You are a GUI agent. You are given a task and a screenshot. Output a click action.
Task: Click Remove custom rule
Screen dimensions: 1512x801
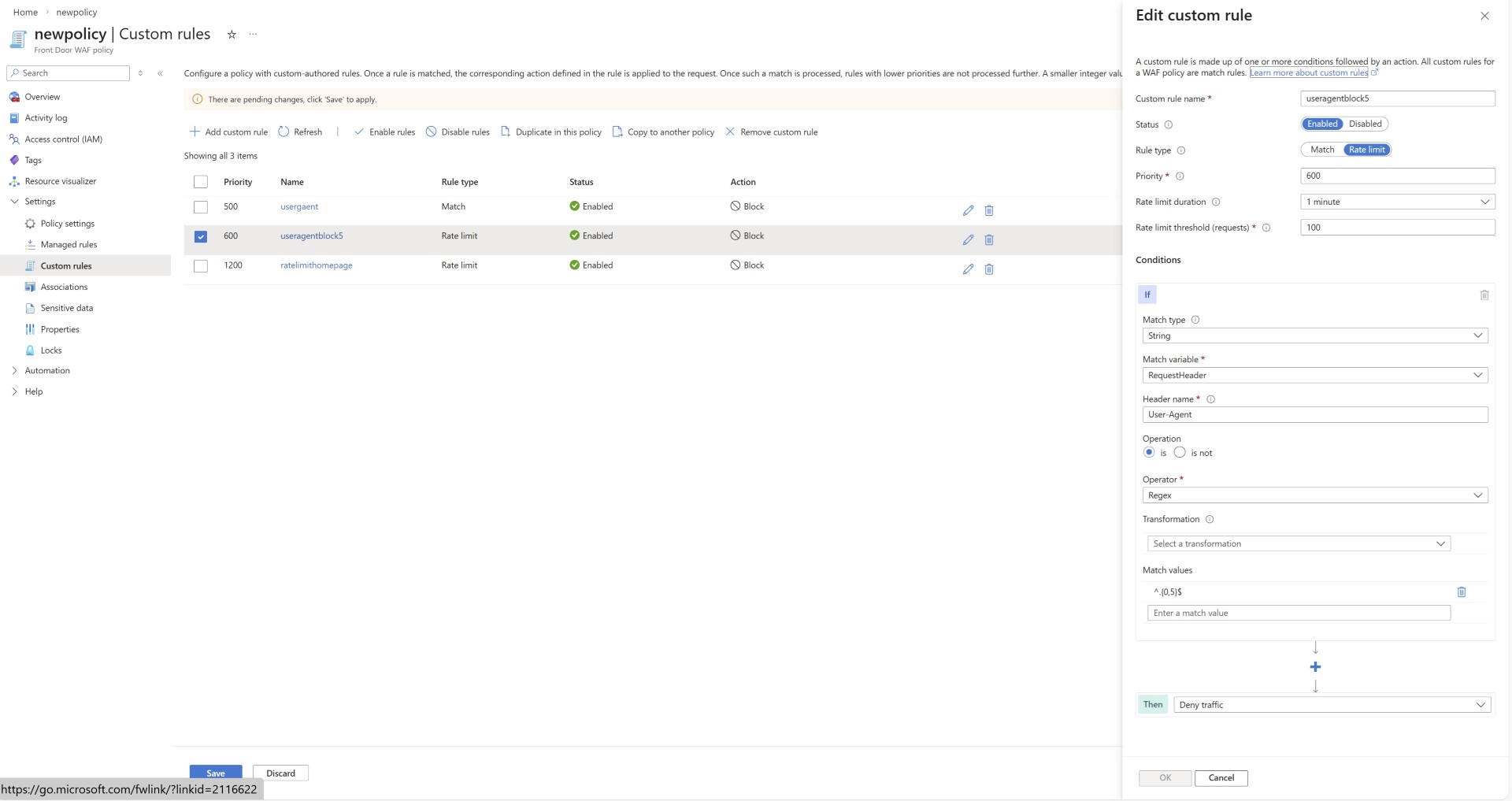[771, 132]
